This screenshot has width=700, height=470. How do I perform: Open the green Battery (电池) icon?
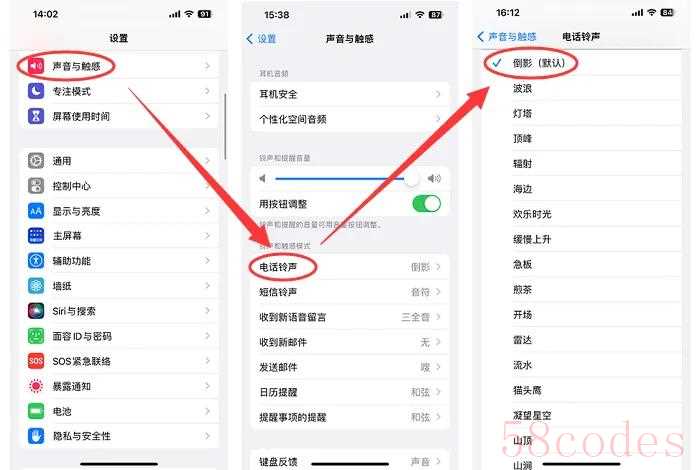[36, 411]
